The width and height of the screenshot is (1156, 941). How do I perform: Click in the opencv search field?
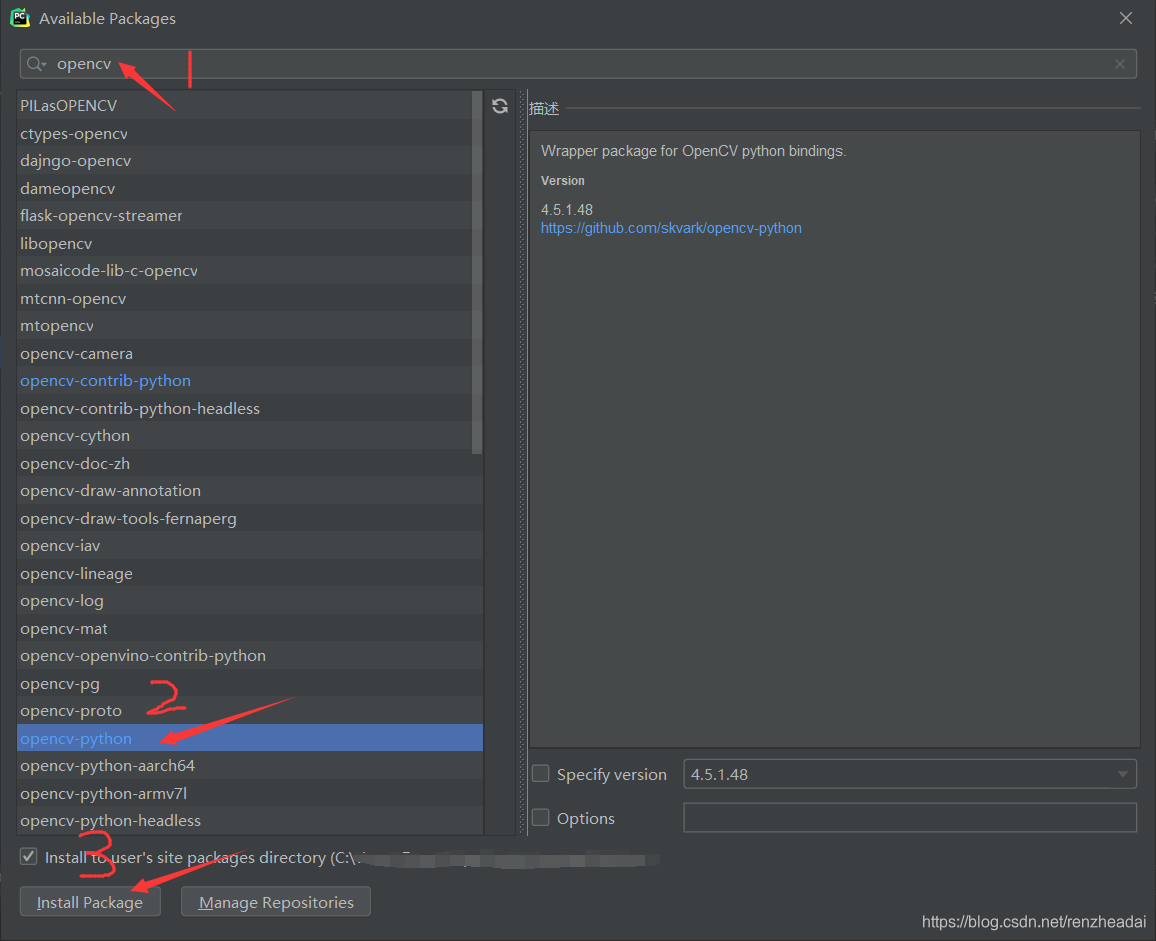click(x=578, y=64)
